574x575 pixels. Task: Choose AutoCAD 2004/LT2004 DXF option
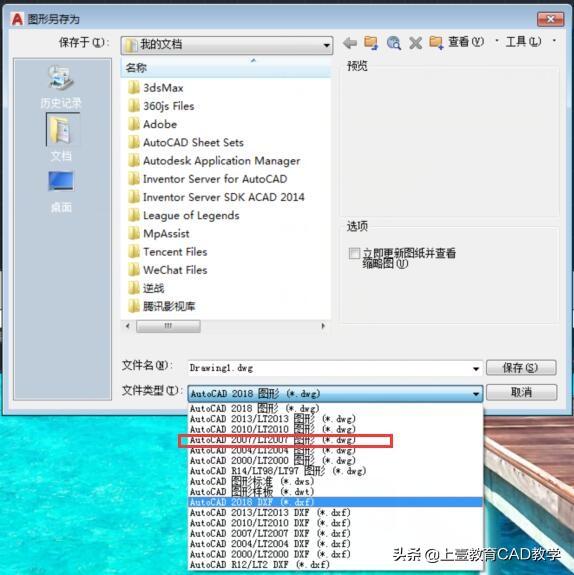point(335,543)
